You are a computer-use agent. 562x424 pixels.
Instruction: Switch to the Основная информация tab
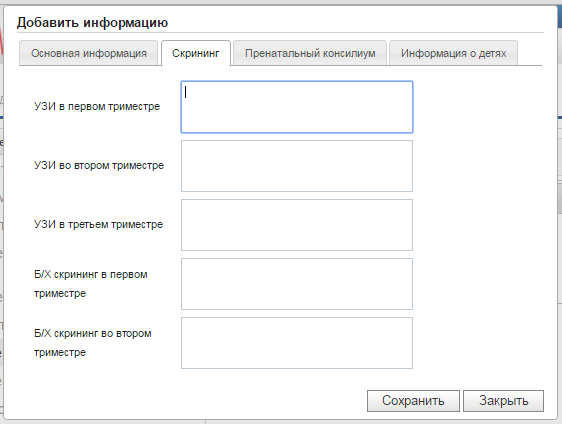tap(89, 53)
